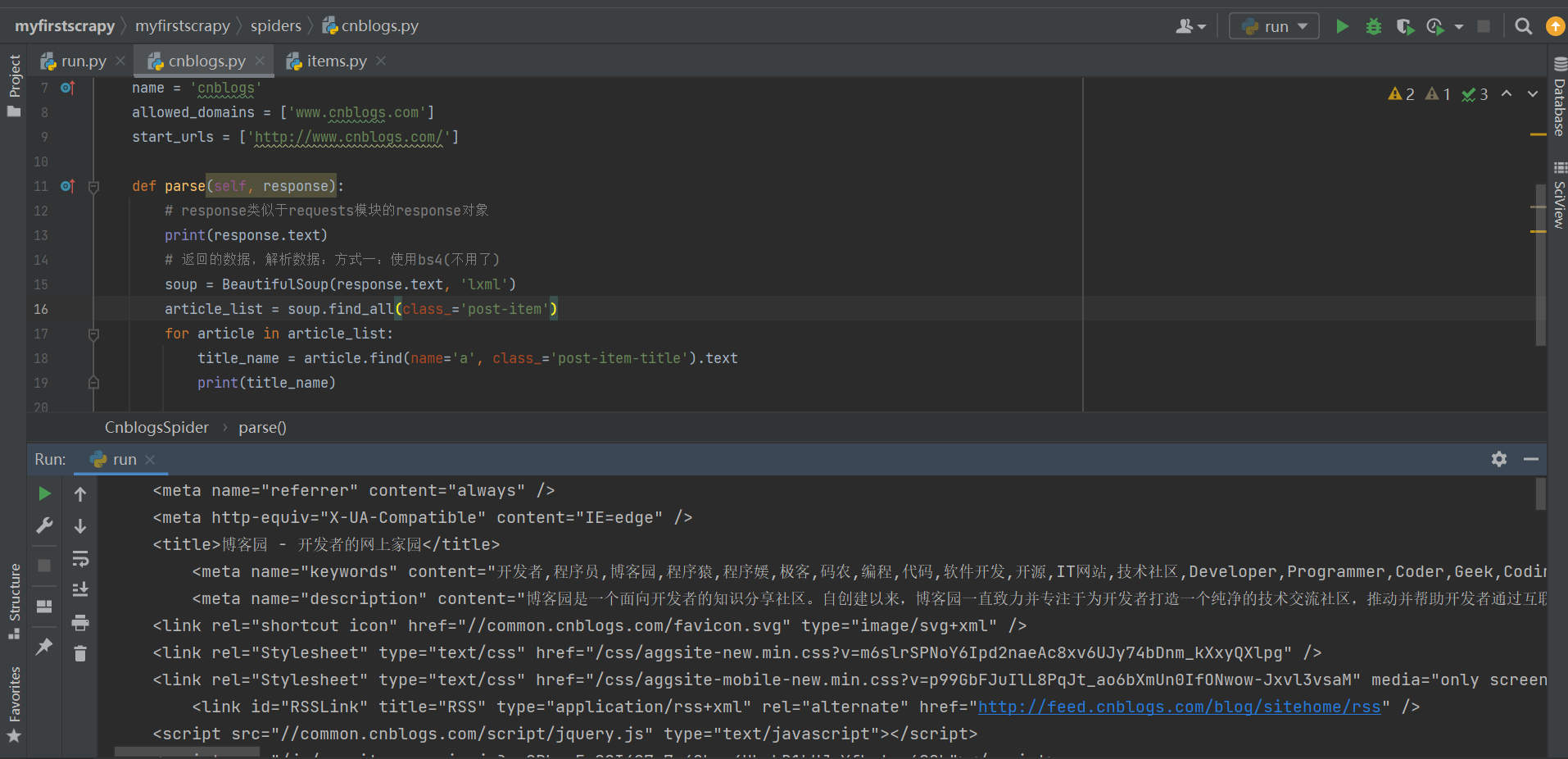Click the Run console vertical scrollbar thumb
Image resolution: width=1568 pixels, height=759 pixels.
click(1541, 494)
